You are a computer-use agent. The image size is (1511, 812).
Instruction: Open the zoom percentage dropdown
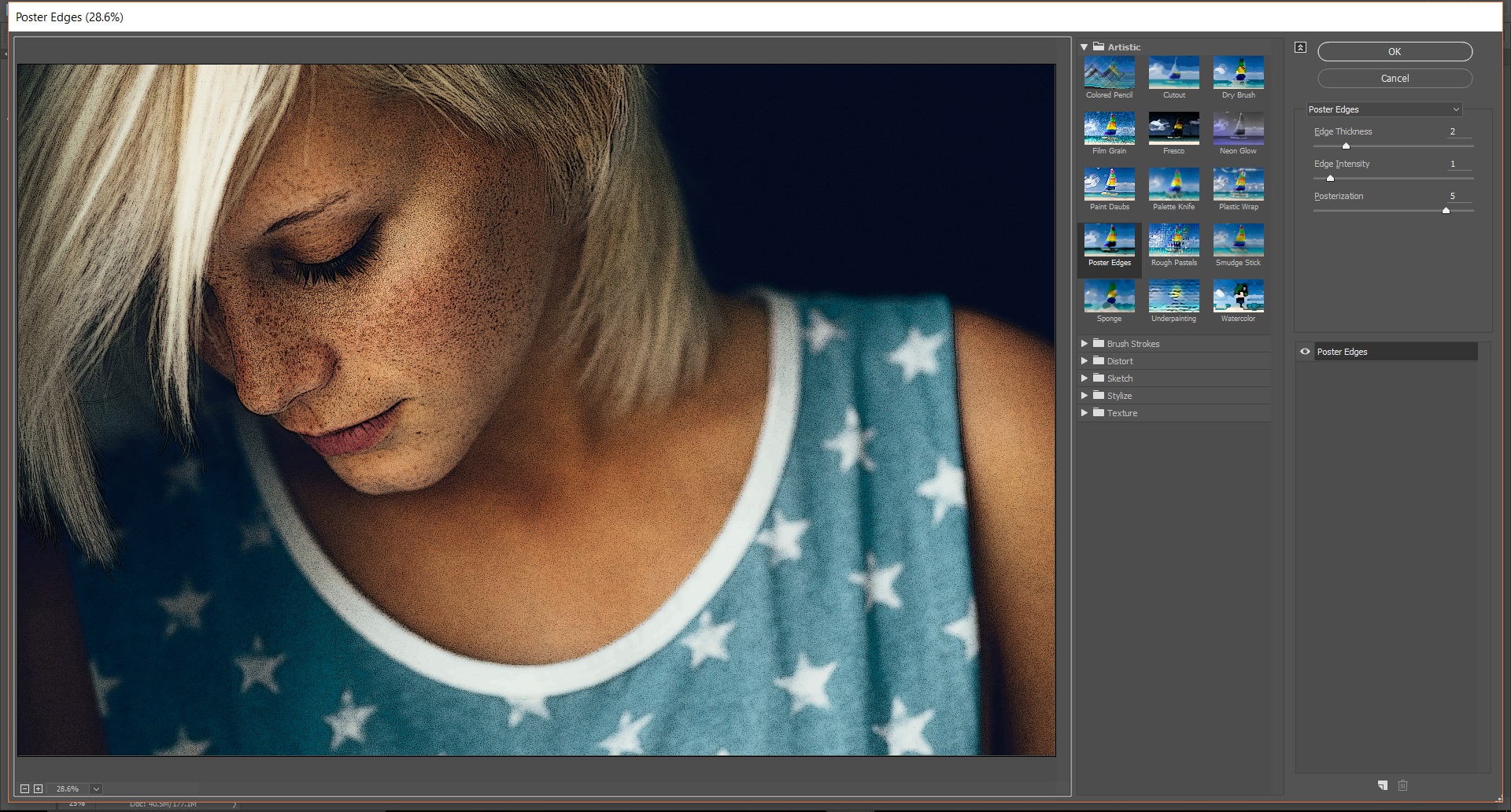point(96,788)
